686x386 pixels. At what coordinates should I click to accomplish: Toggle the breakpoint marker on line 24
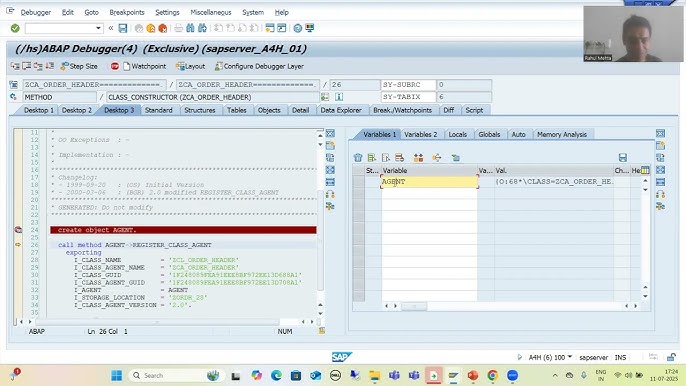click(x=18, y=230)
